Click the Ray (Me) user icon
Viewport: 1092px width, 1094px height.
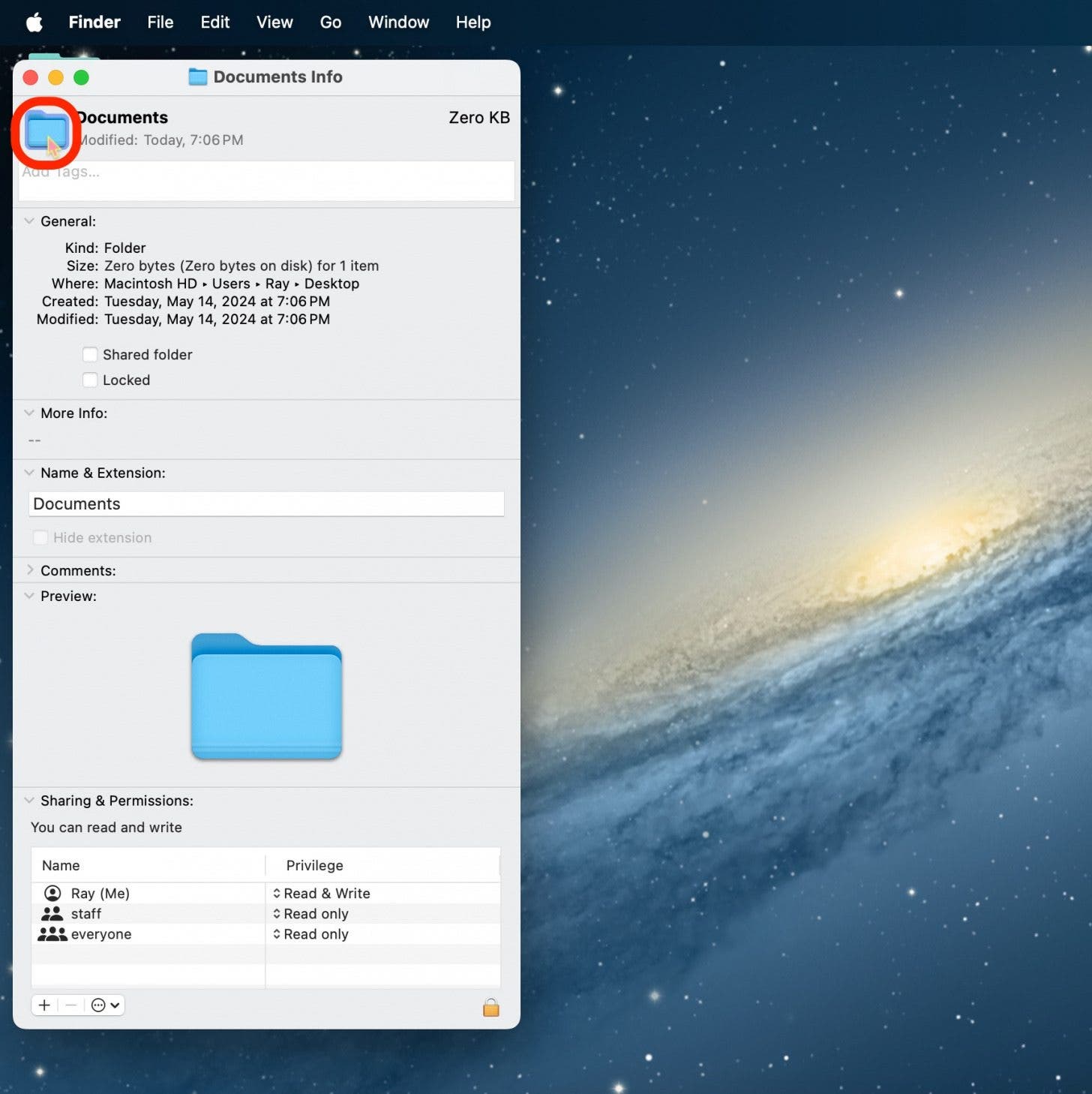pyautogui.click(x=52, y=893)
